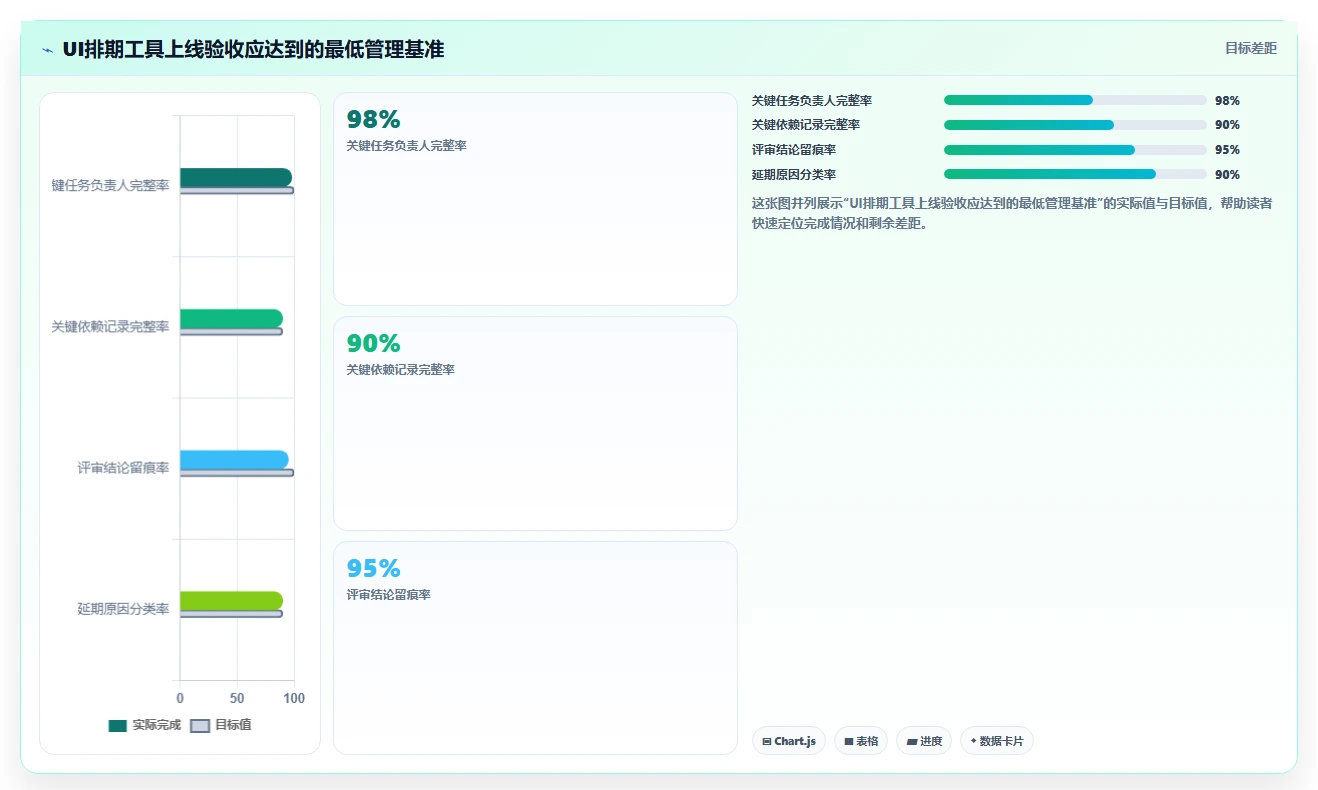Viewport: 1318px width, 790px height.
Task: Click the 目标差距 label in header
Action: point(1251,48)
